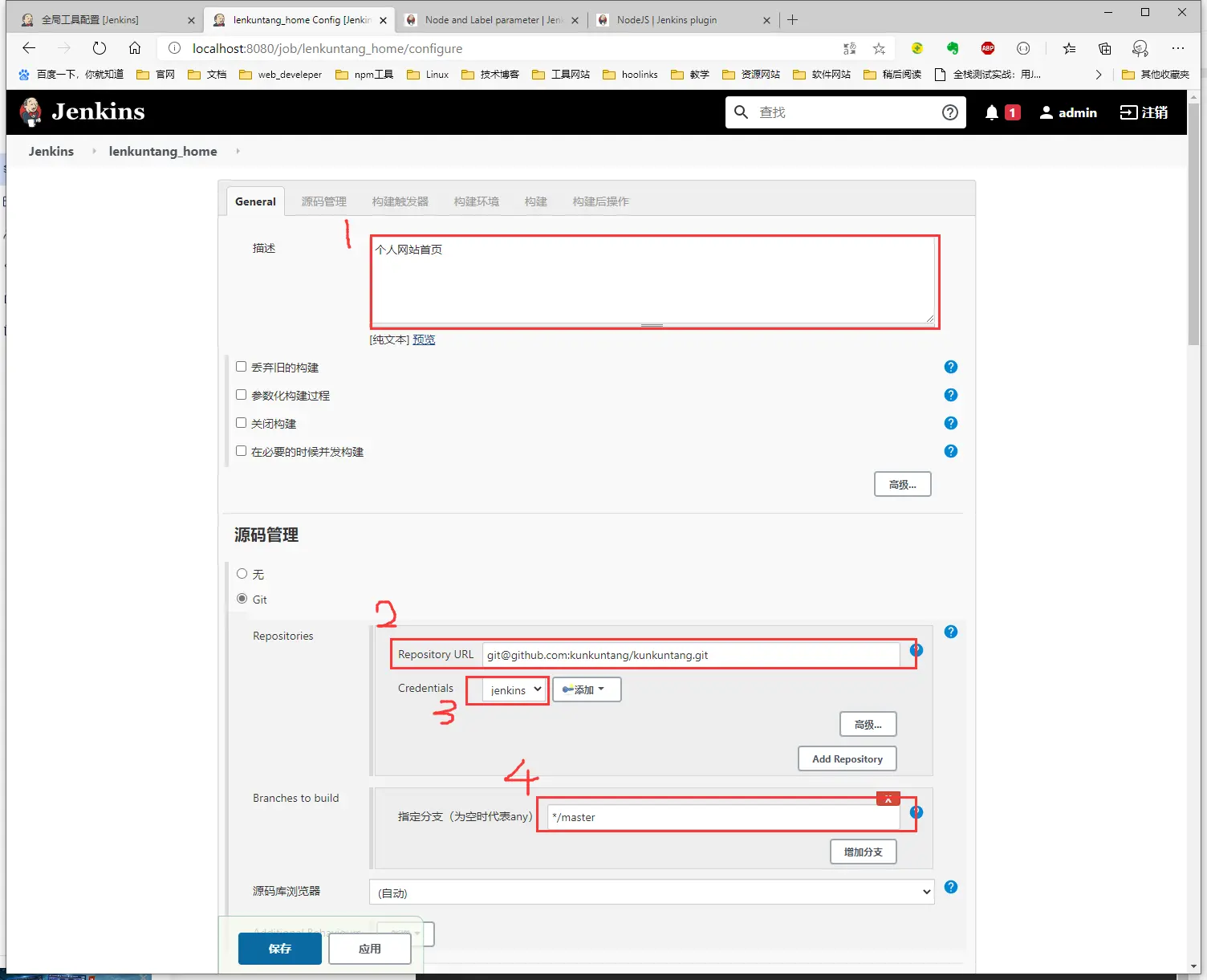This screenshot has height=980, width=1207.
Task: Enable 丢弃旧的构建 checkbox
Action: 241,366
